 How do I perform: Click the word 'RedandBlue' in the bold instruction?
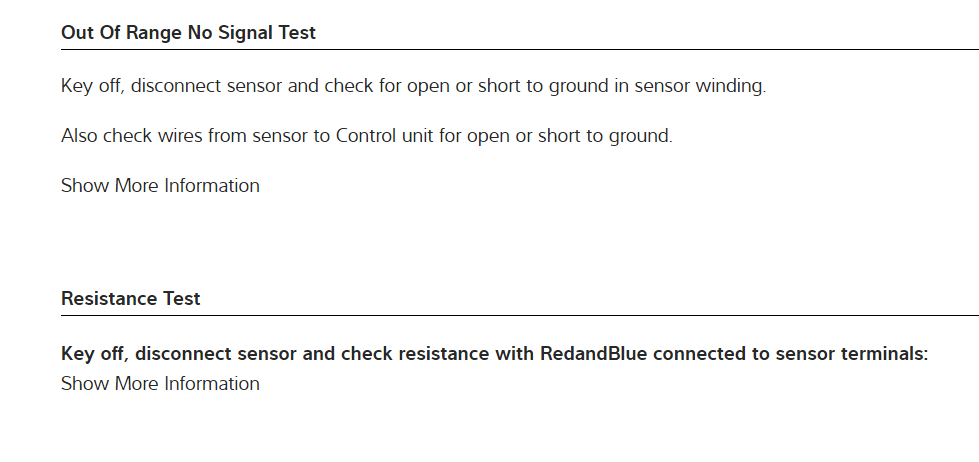point(588,354)
